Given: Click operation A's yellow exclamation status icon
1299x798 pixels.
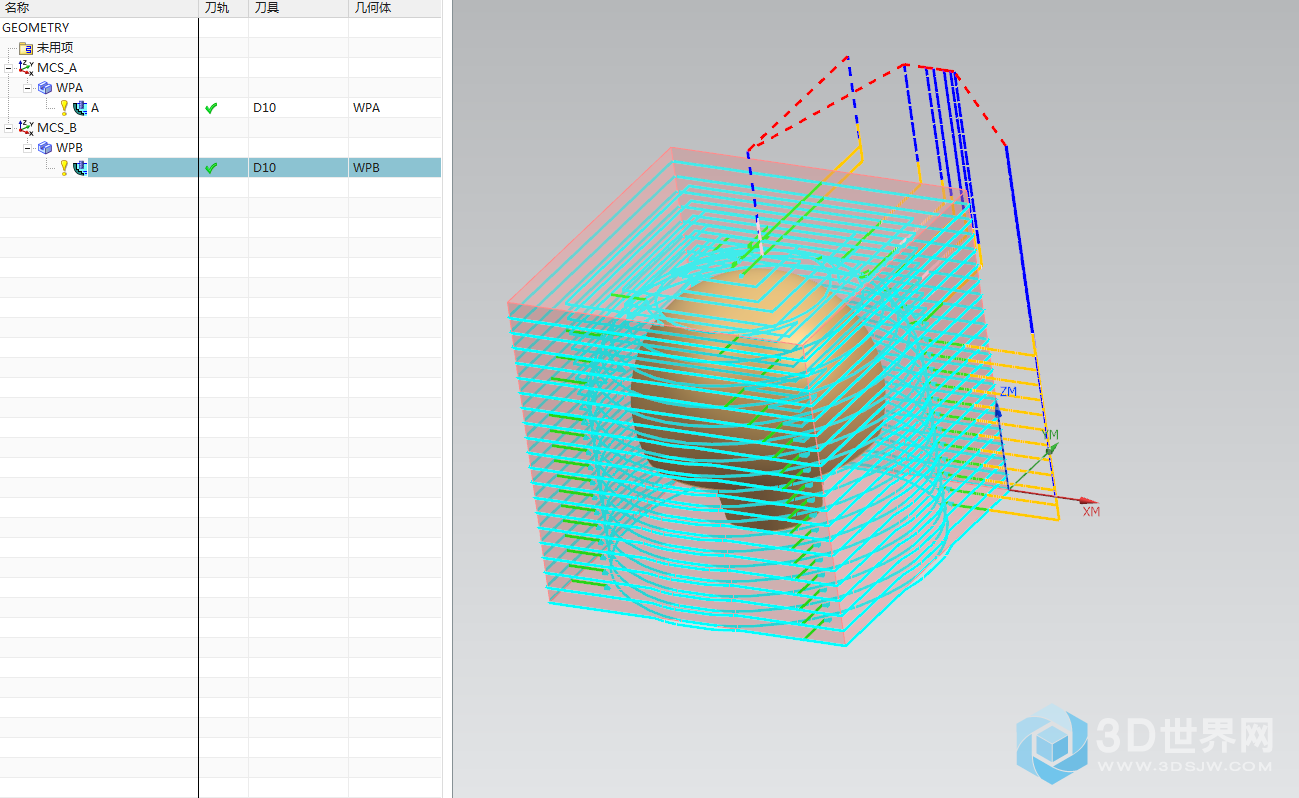Looking at the screenshot, I should tap(64, 108).
